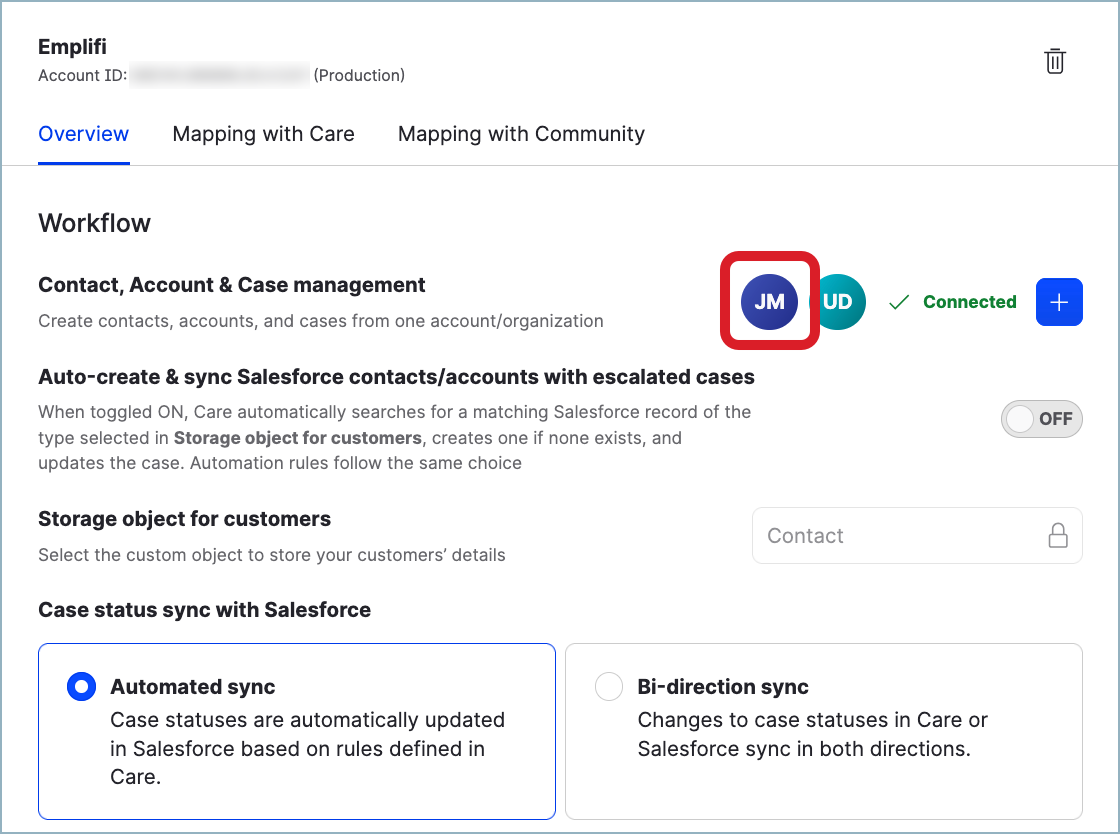
Task: Click the JM user avatar
Action: click(x=769, y=302)
